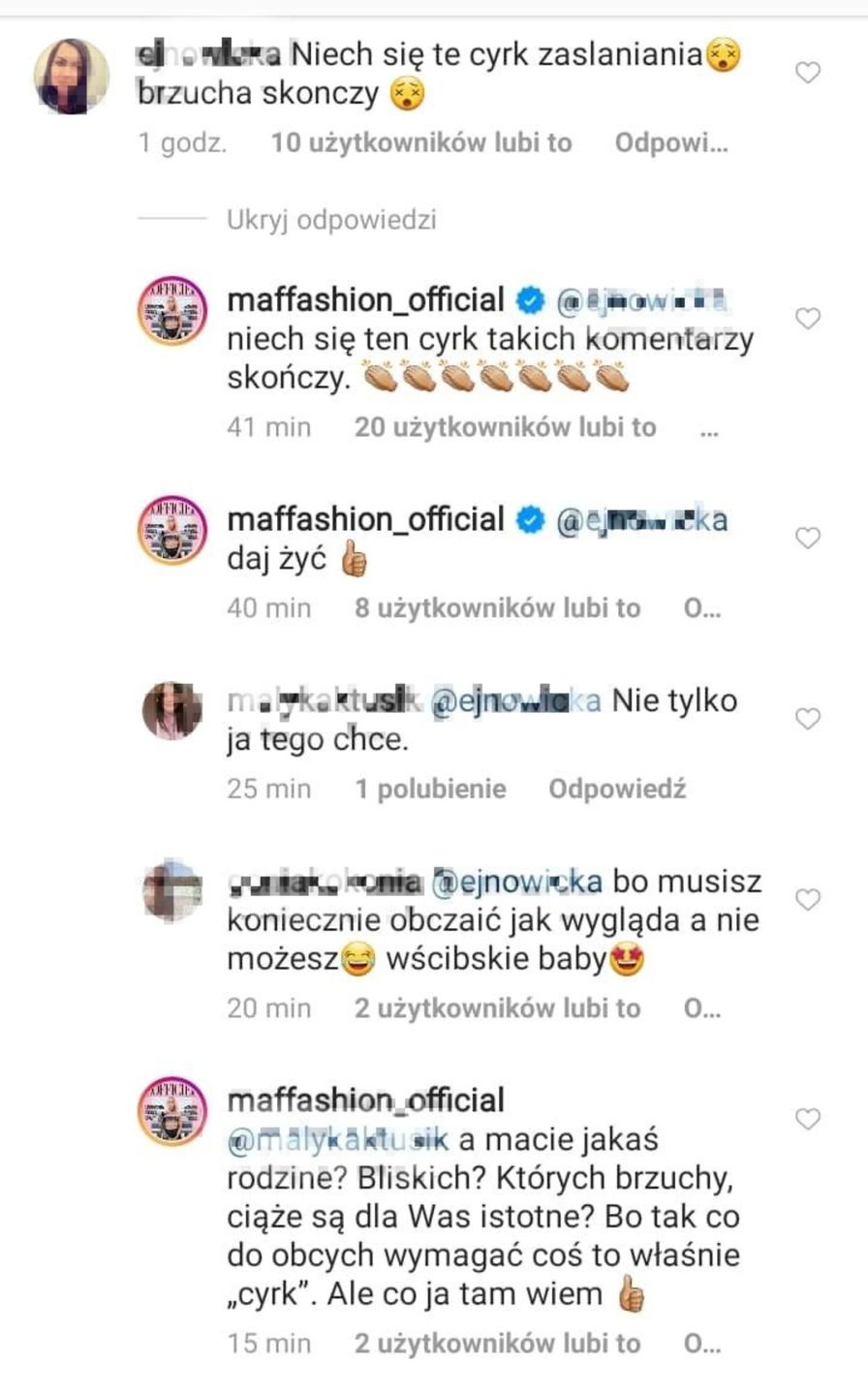Viewport: 868px width, 1395px height.
Task: Toggle heart on "a macie jakaś rodzine" reply
Action: tap(807, 1120)
